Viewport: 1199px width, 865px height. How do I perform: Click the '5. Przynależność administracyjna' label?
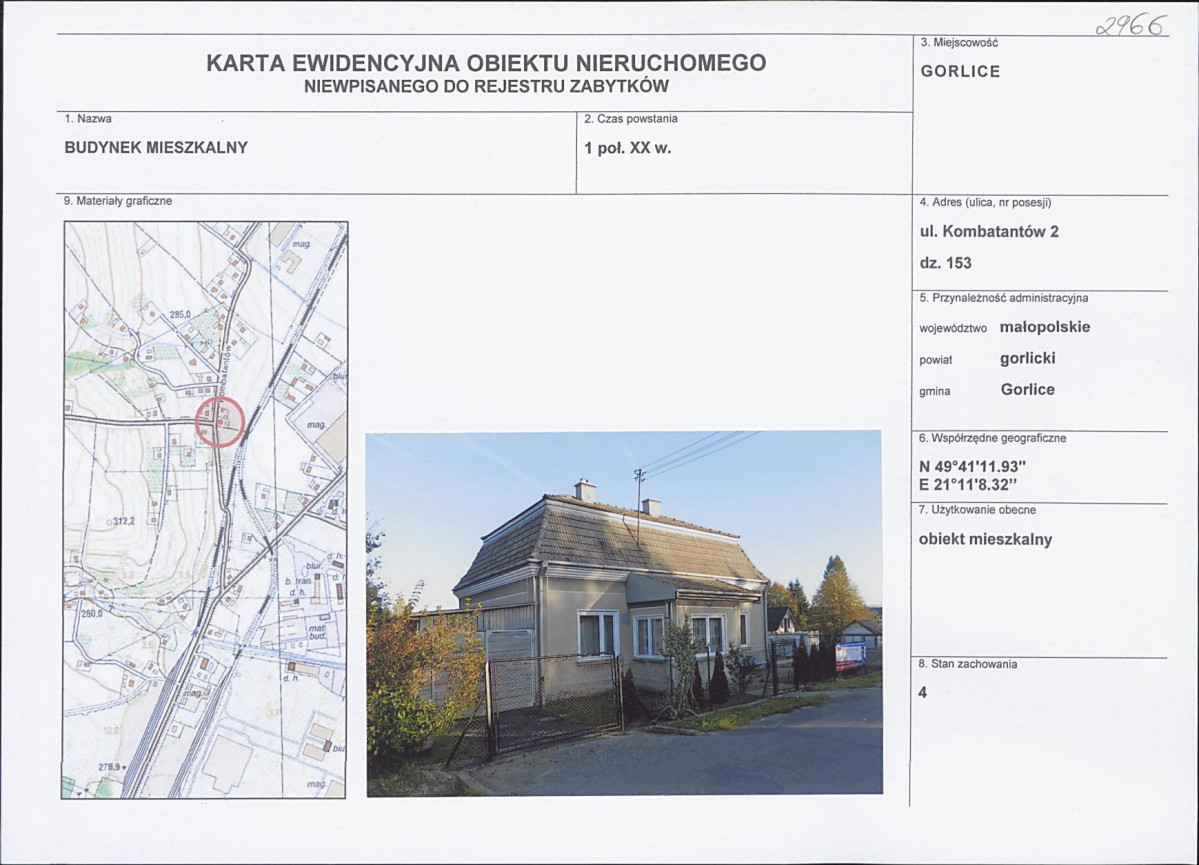point(1003,298)
